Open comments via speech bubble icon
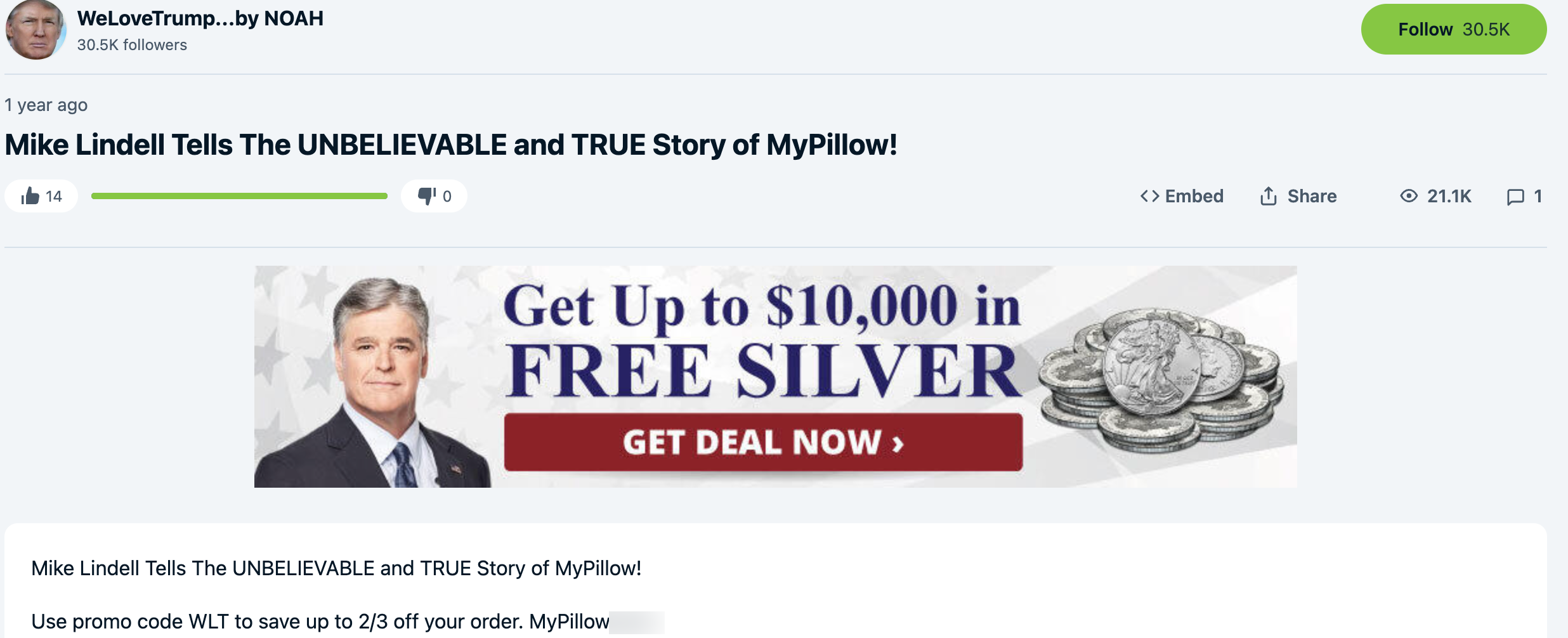The image size is (1568, 638). coord(1515,197)
